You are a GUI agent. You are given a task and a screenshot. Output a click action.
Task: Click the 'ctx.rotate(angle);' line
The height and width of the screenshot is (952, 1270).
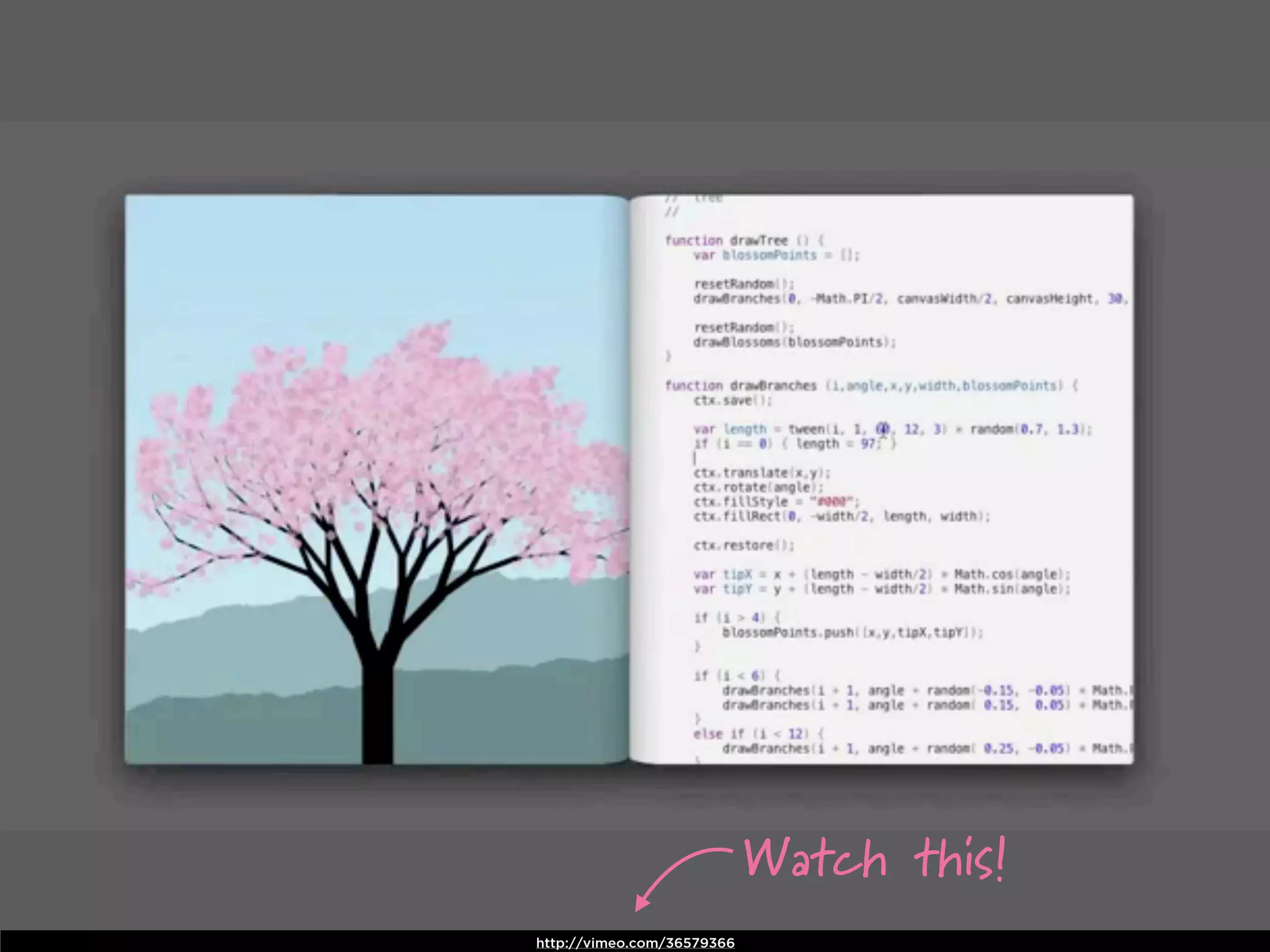[x=758, y=487]
